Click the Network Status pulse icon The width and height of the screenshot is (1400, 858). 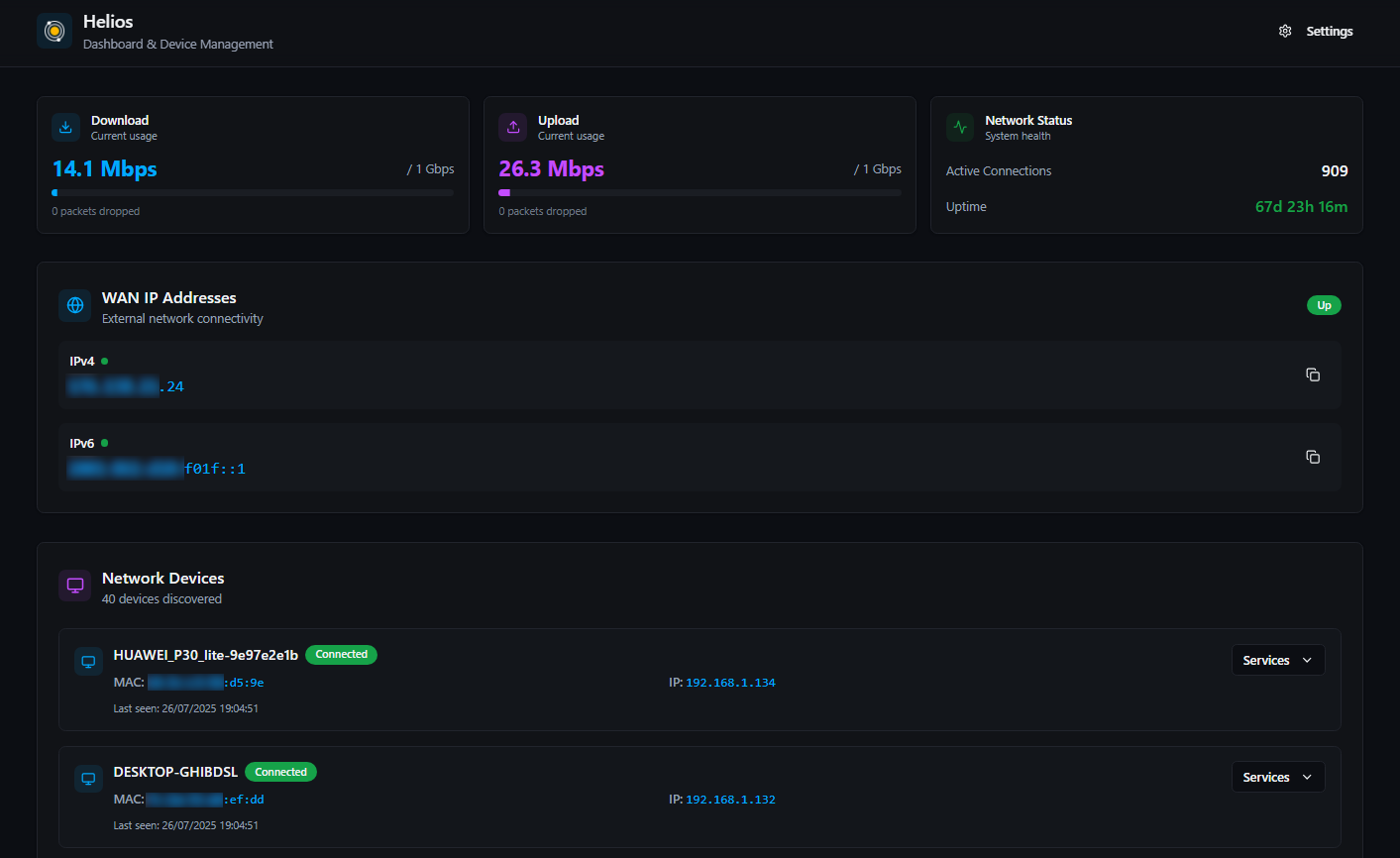[x=959, y=127]
